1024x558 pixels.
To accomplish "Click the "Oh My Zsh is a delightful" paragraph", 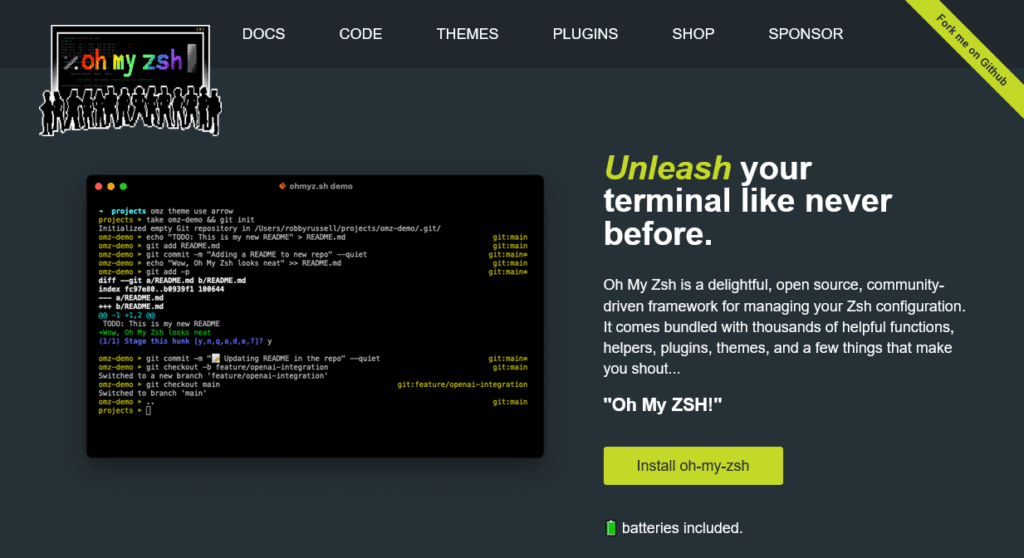I will pos(784,327).
